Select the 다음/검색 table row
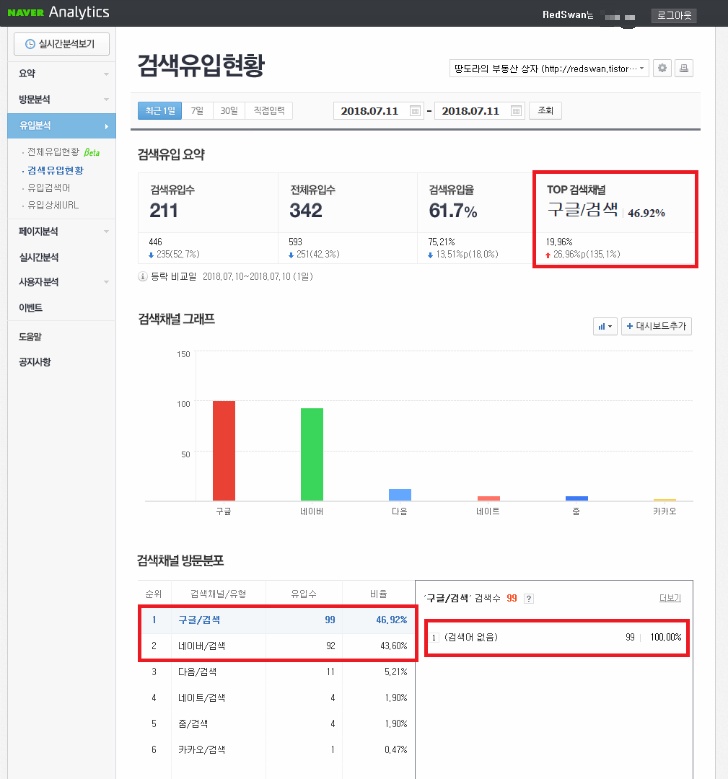Screen dimensions: 728x779 point(277,672)
